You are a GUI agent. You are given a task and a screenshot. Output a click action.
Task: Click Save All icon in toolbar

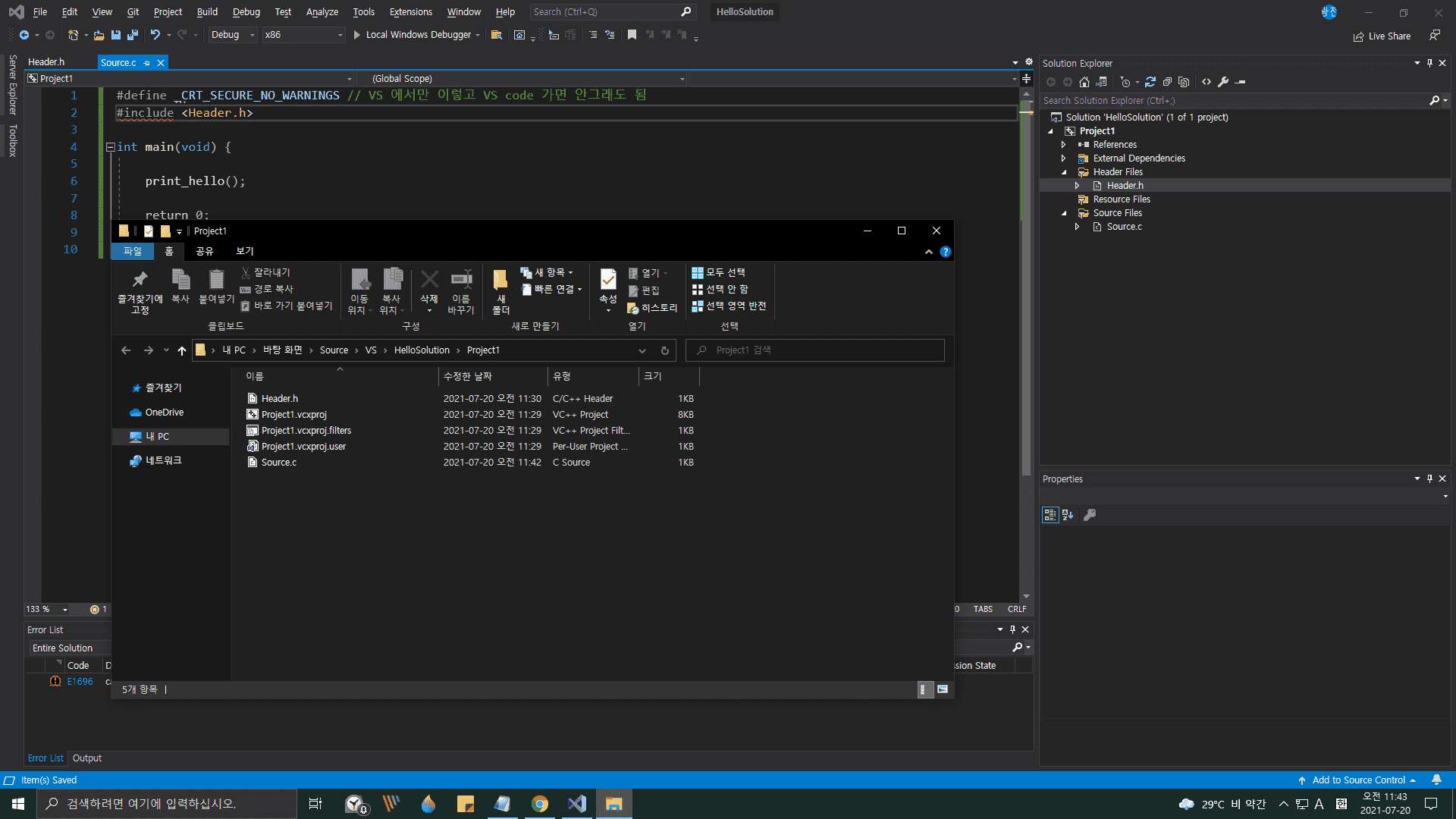pyautogui.click(x=133, y=35)
